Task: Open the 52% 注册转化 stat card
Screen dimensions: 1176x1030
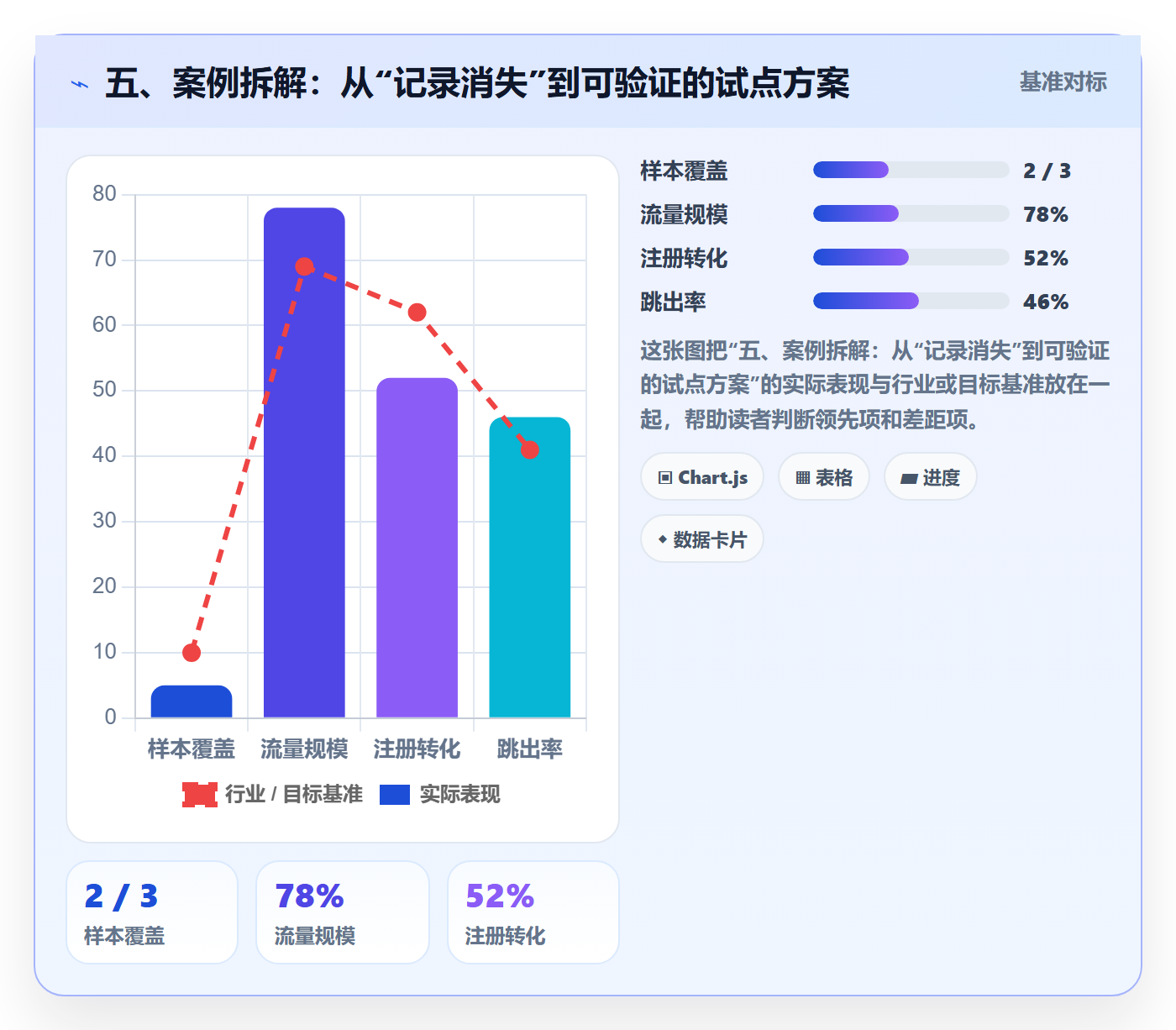Action: click(x=533, y=912)
